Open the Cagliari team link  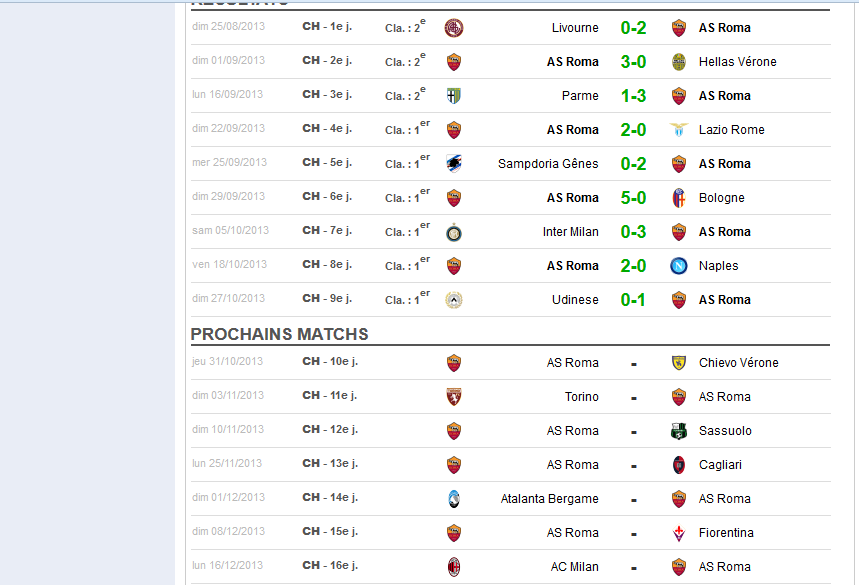[720, 465]
